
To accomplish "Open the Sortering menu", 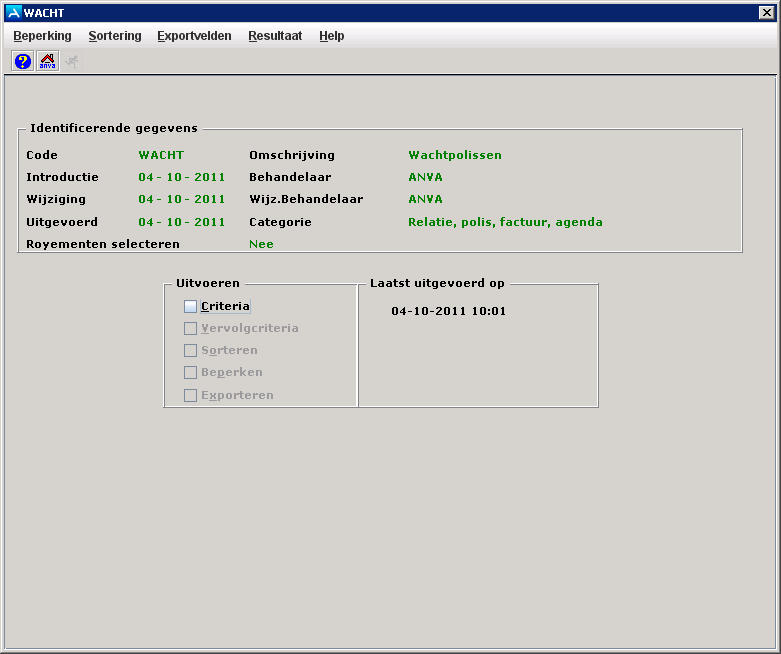I will [x=115, y=36].
